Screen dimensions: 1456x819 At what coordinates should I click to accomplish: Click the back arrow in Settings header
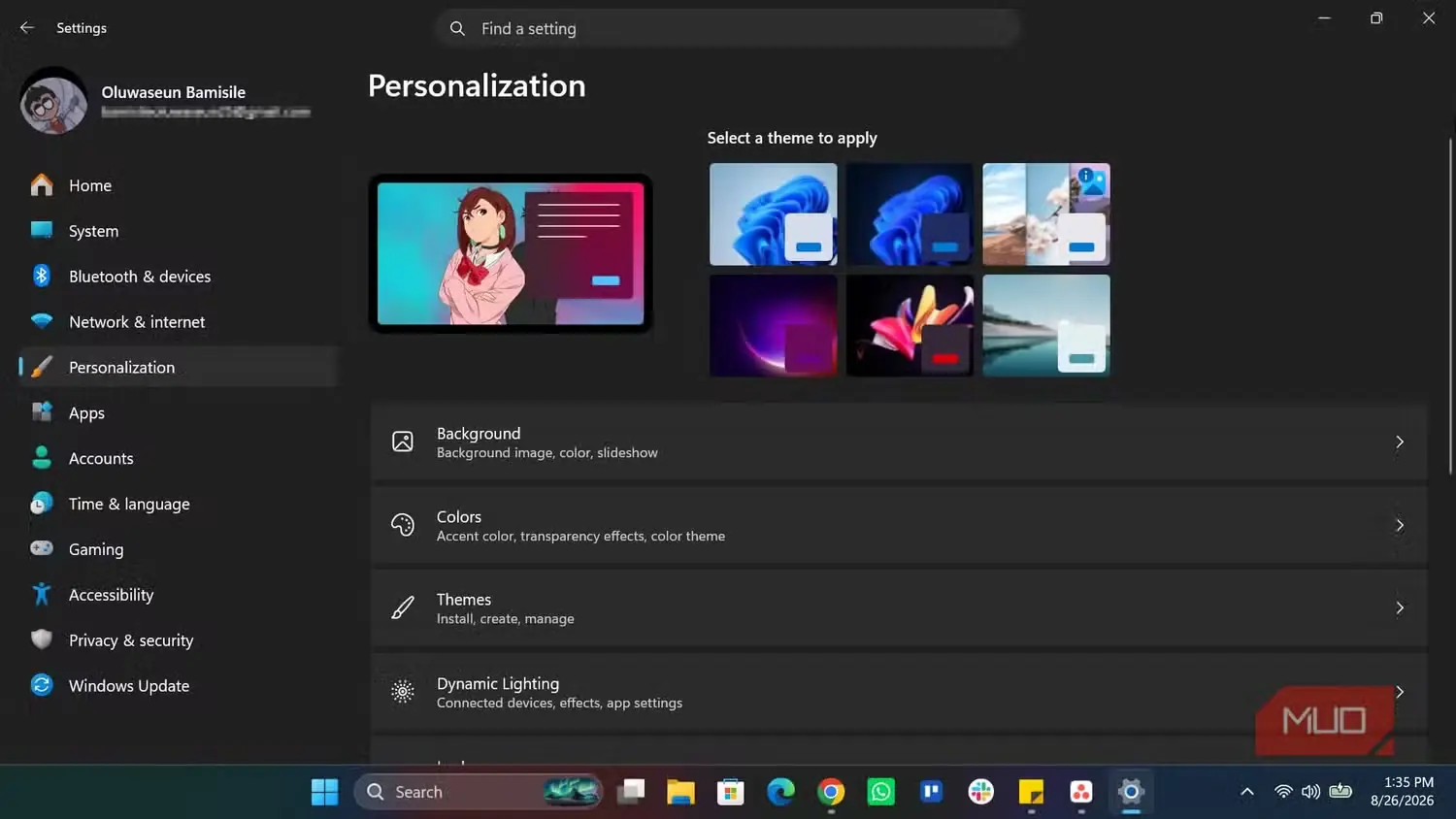(27, 28)
